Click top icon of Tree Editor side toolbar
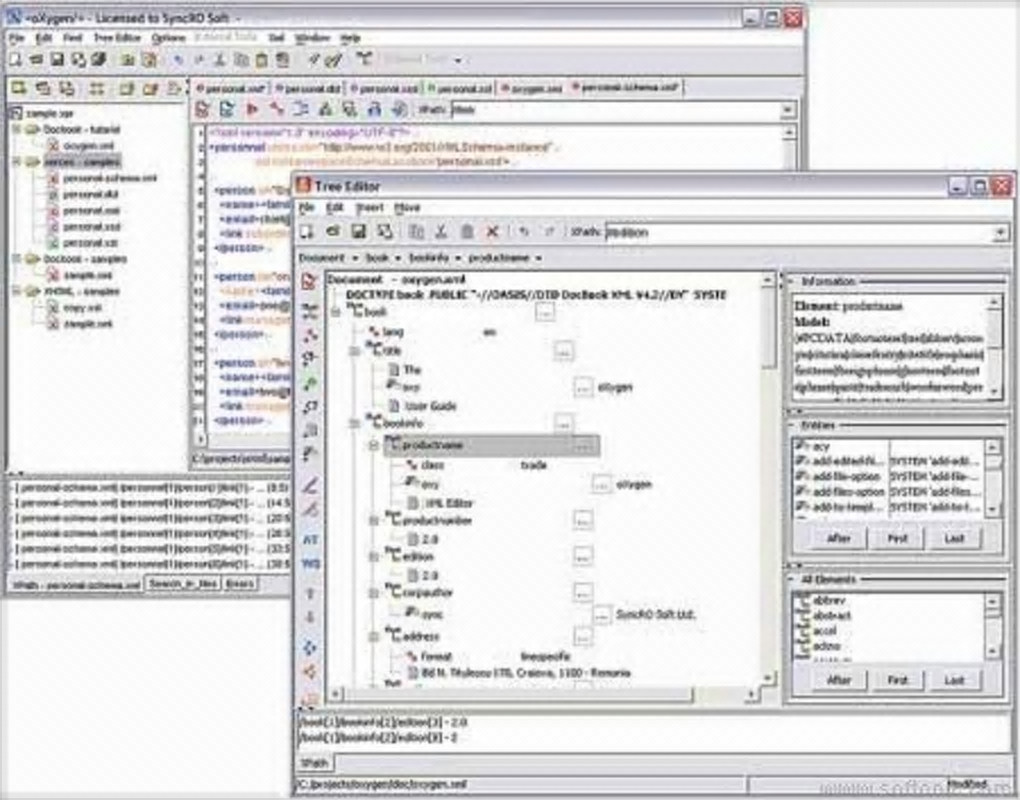Screen dimensions: 1020x800 pyautogui.click(x=310, y=281)
